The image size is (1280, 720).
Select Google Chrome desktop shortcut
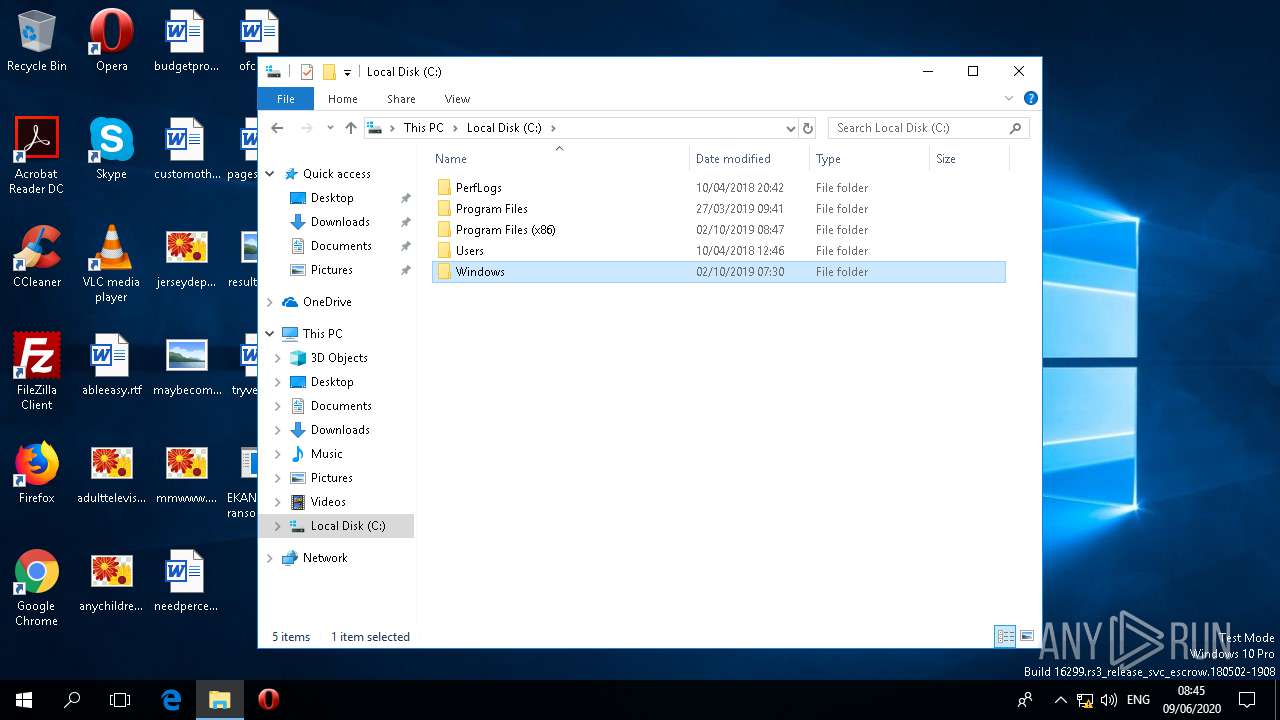coord(36,588)
